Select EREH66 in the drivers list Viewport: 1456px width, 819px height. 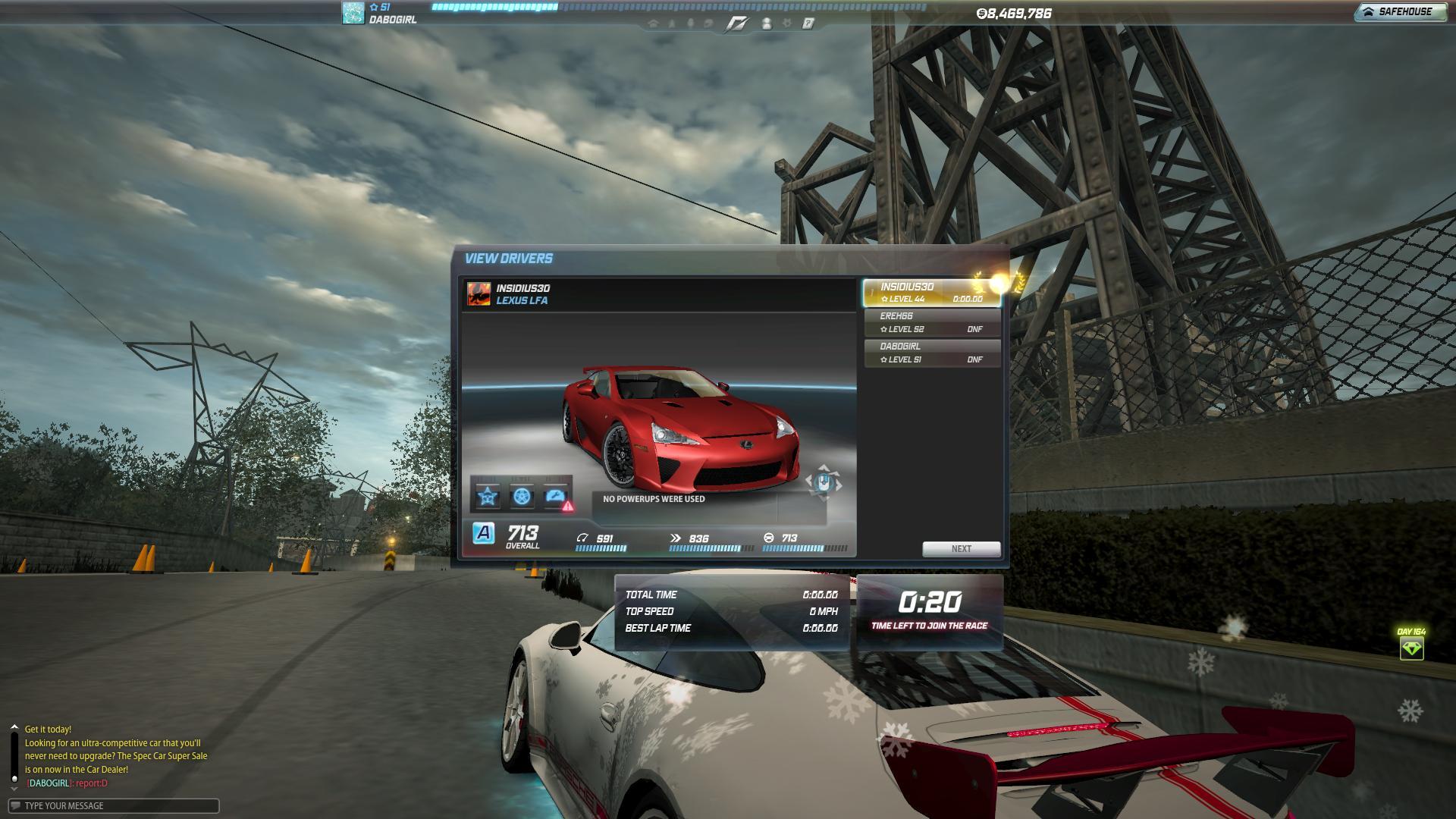[932, 322]
